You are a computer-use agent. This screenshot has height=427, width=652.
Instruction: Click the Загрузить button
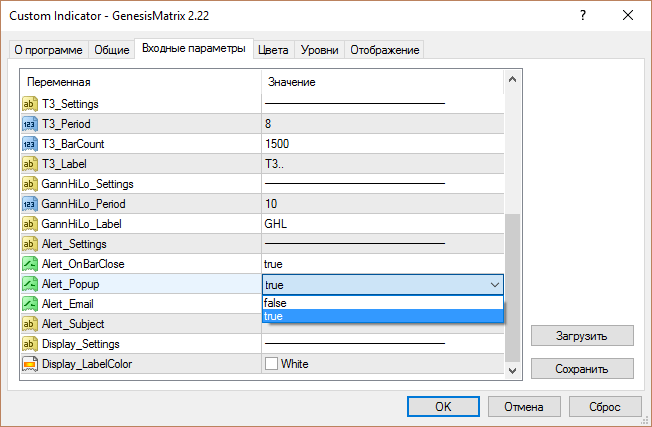(x=582, y=336)
